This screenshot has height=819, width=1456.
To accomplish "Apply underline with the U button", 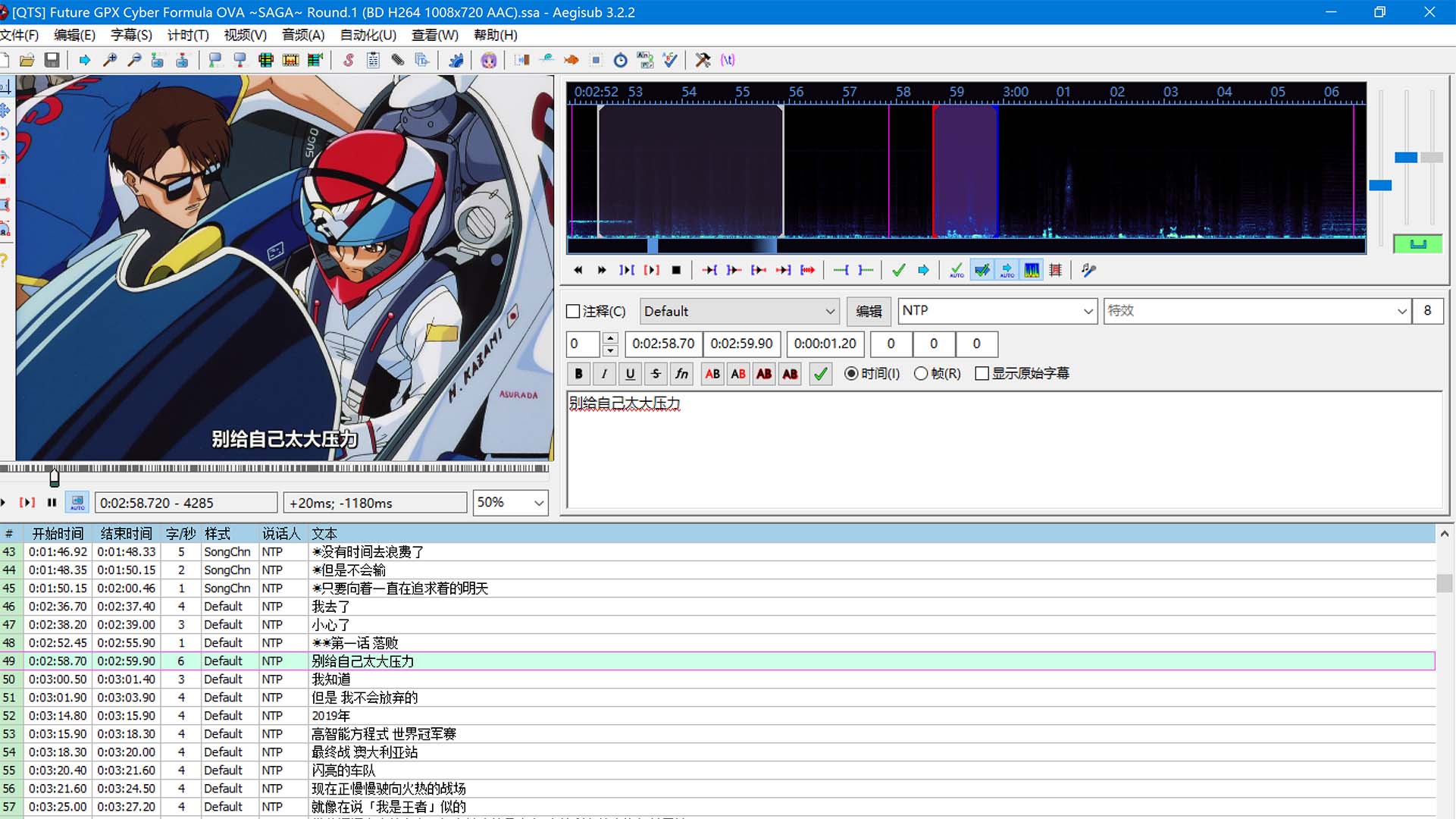I will tap(630, 374).
